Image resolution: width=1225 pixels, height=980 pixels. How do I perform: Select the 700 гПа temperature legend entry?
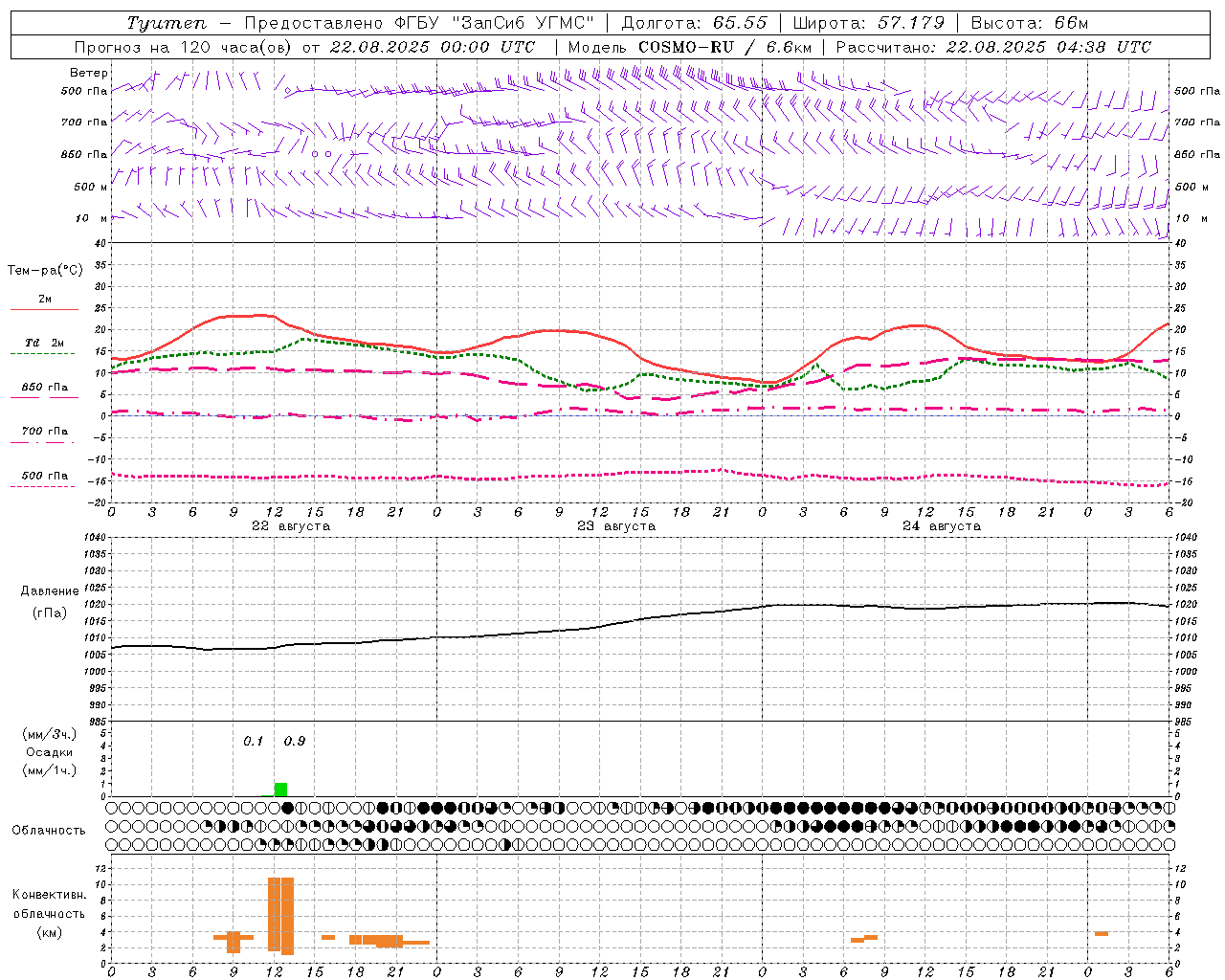(45, 434)
